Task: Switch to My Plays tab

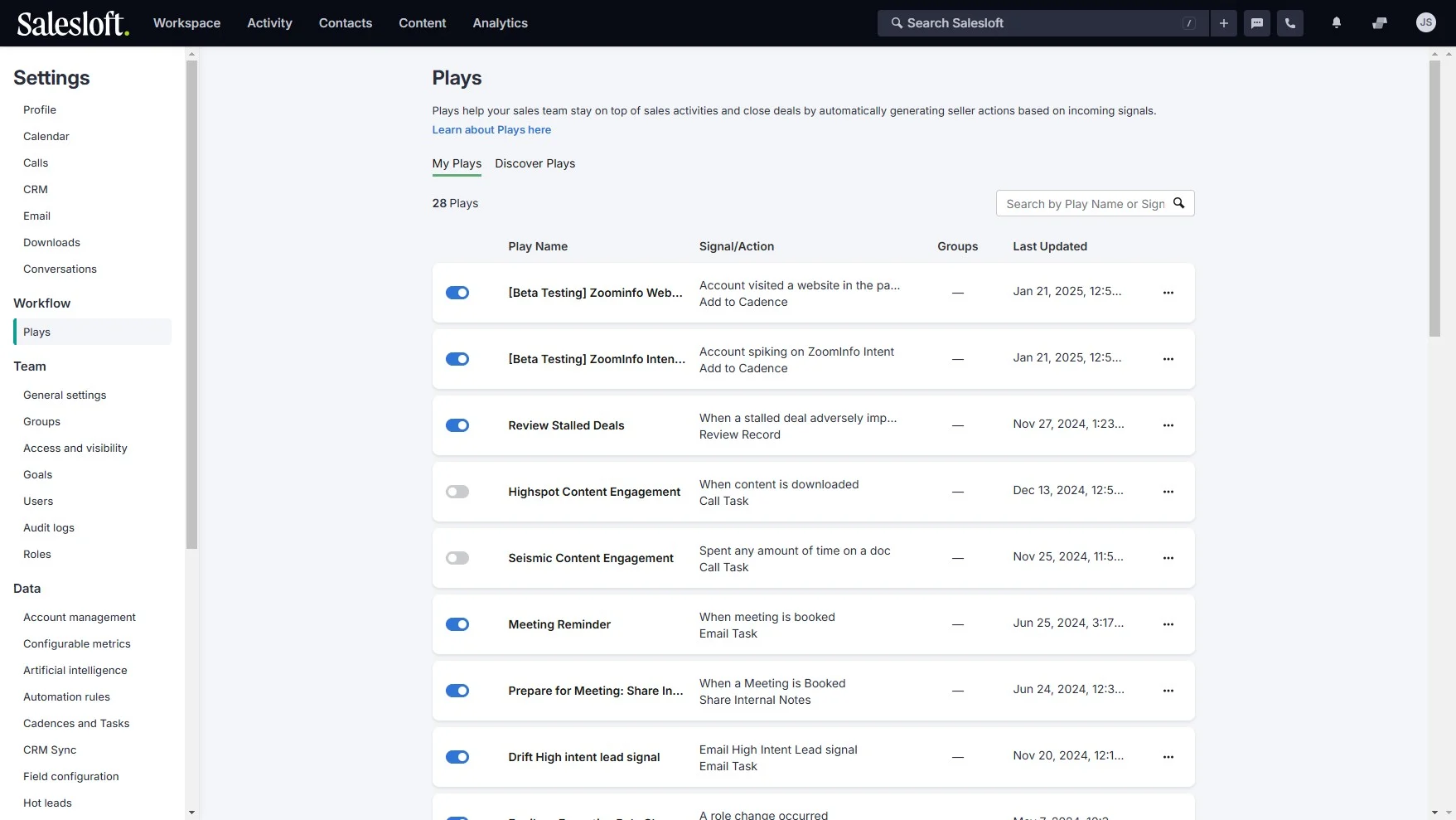Action: point(457,163)
